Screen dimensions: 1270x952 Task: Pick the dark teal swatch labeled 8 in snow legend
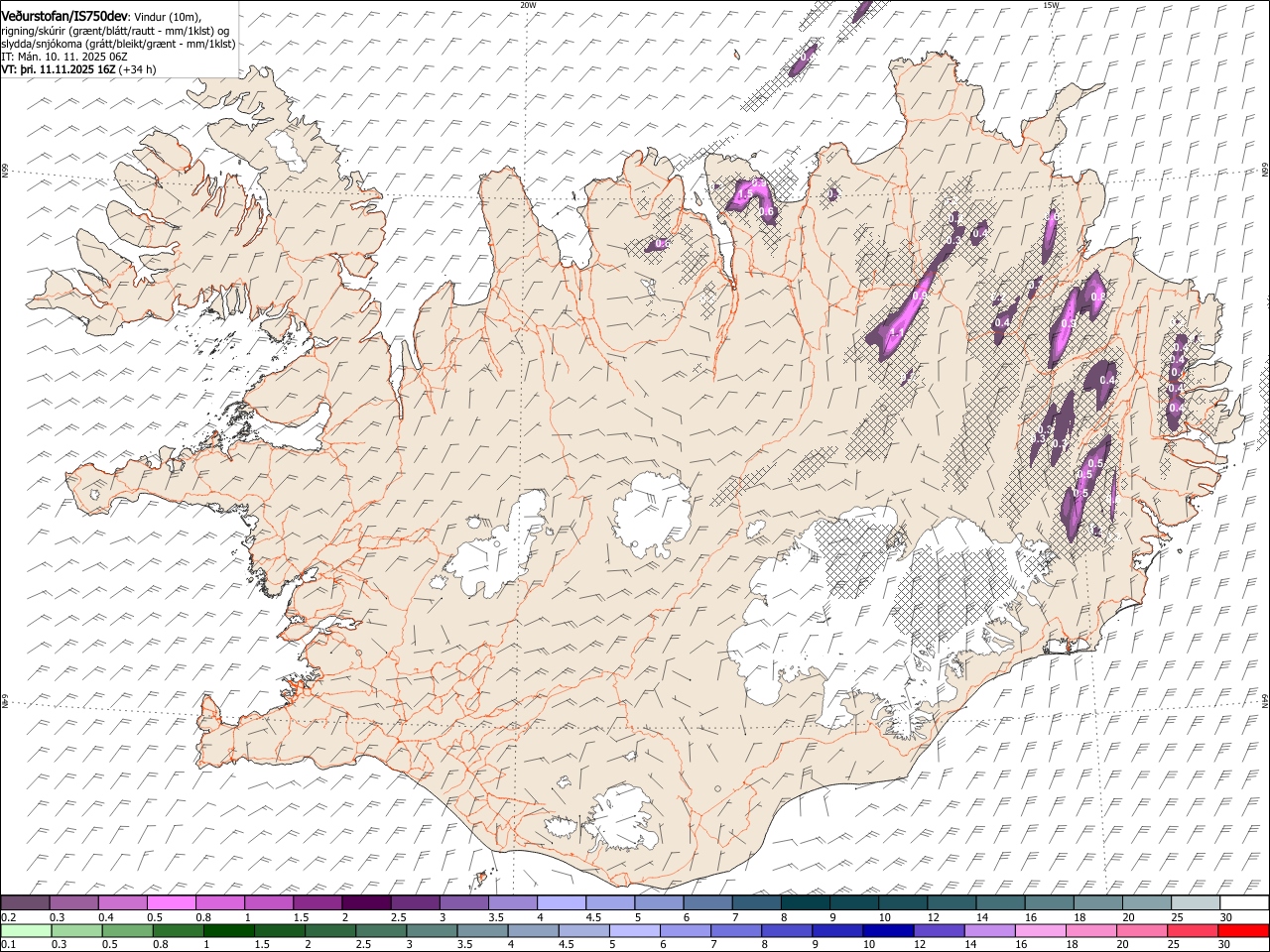[806, 903]
